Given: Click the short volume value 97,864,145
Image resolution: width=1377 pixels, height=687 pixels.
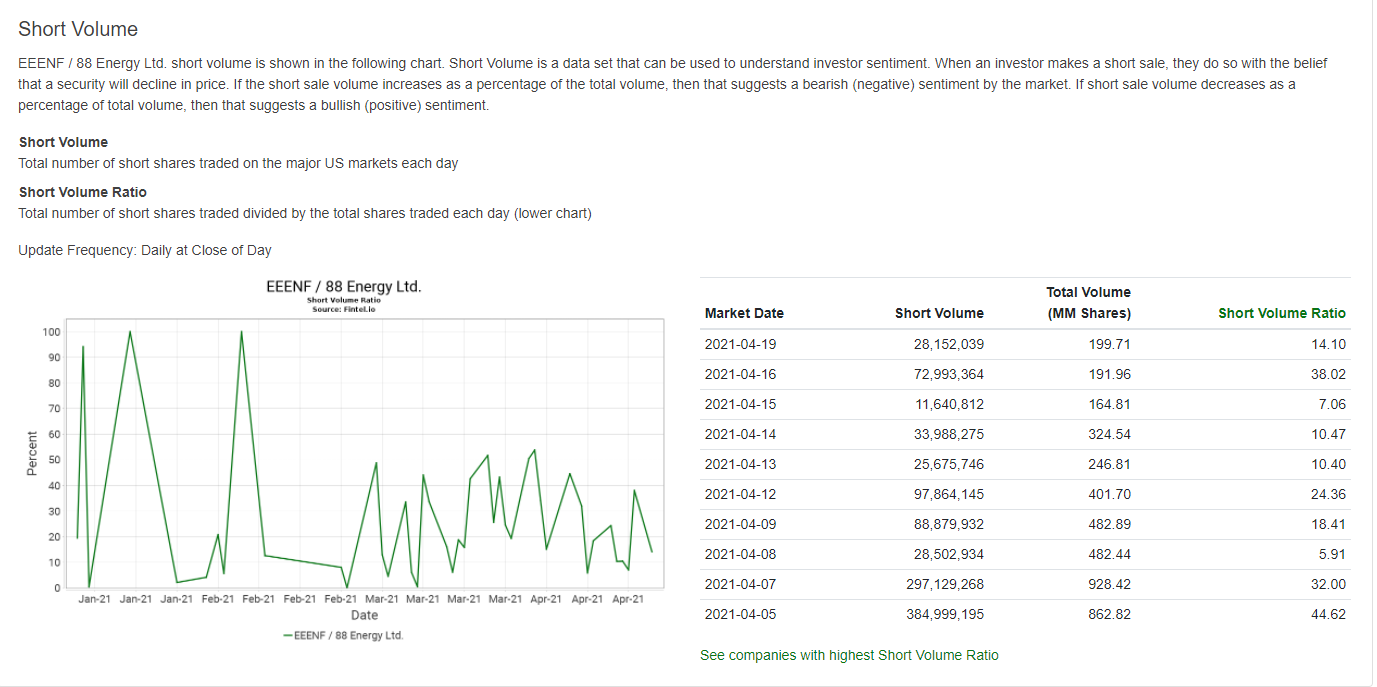Looking at the screenshot, I should pos(948,494).
